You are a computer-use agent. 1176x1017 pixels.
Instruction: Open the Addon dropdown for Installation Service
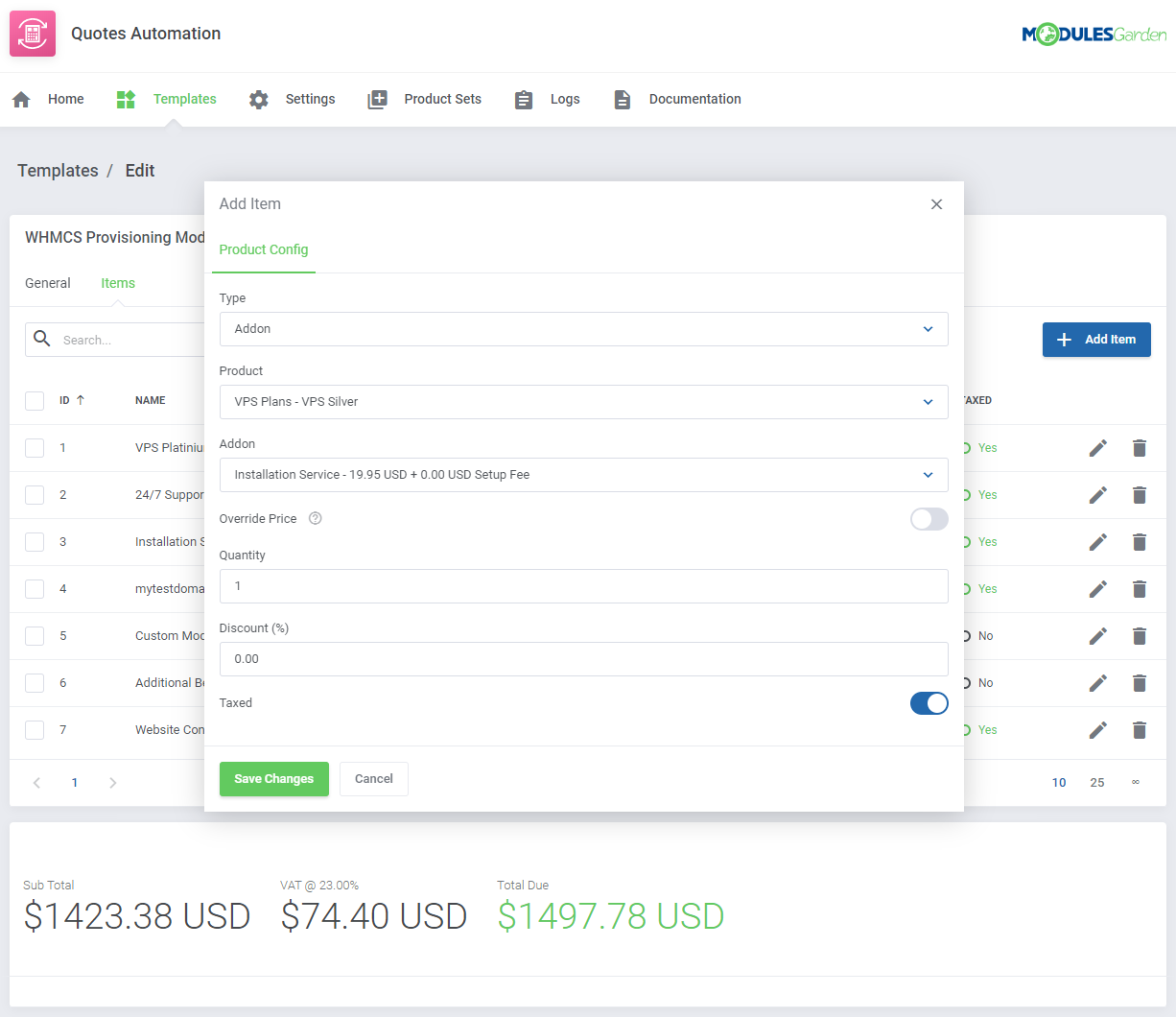point(583,475)
